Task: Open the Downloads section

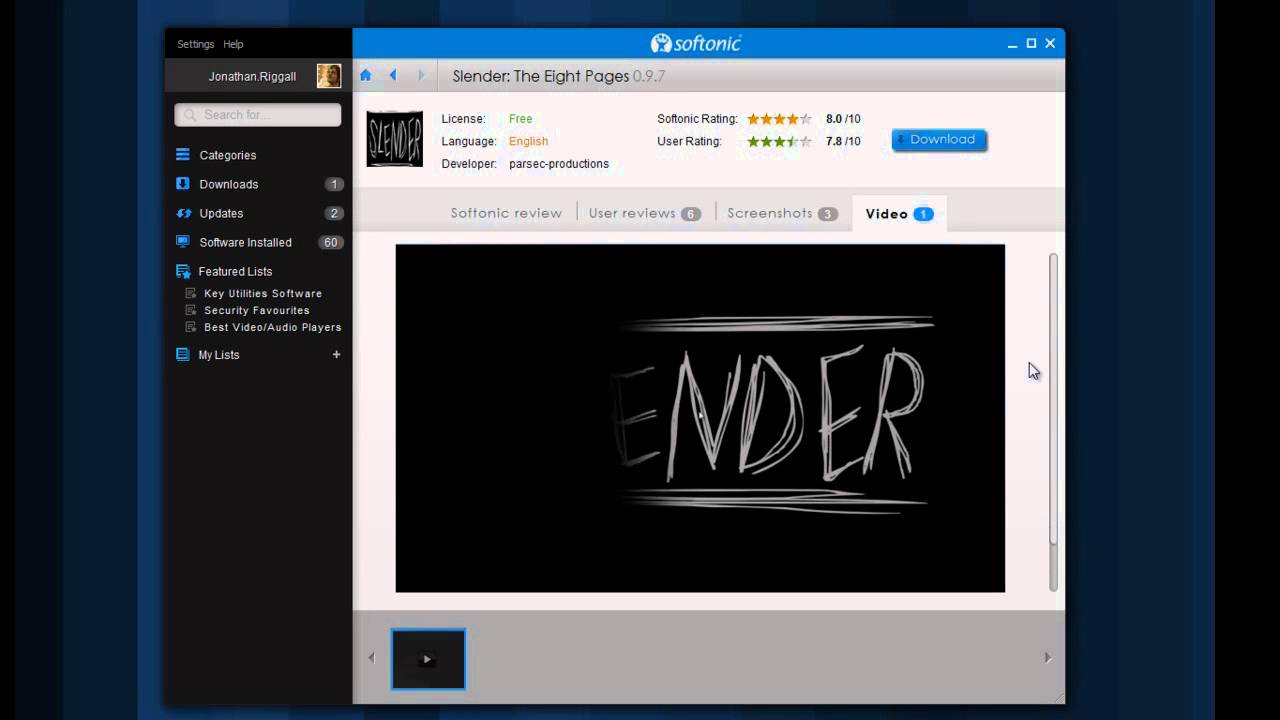Action: click(x=229, y=184)
